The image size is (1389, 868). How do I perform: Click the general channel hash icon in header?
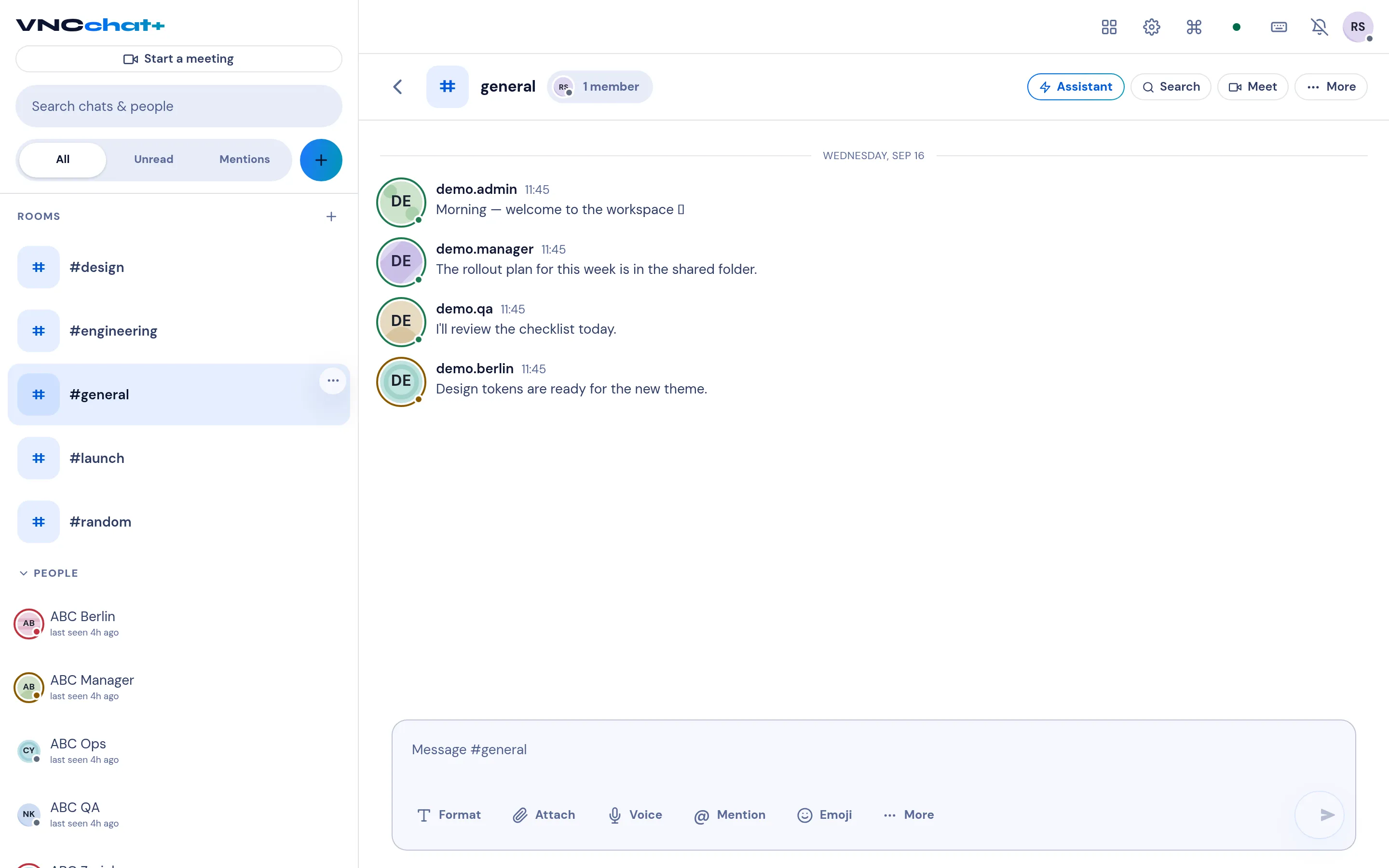(447, 87)
